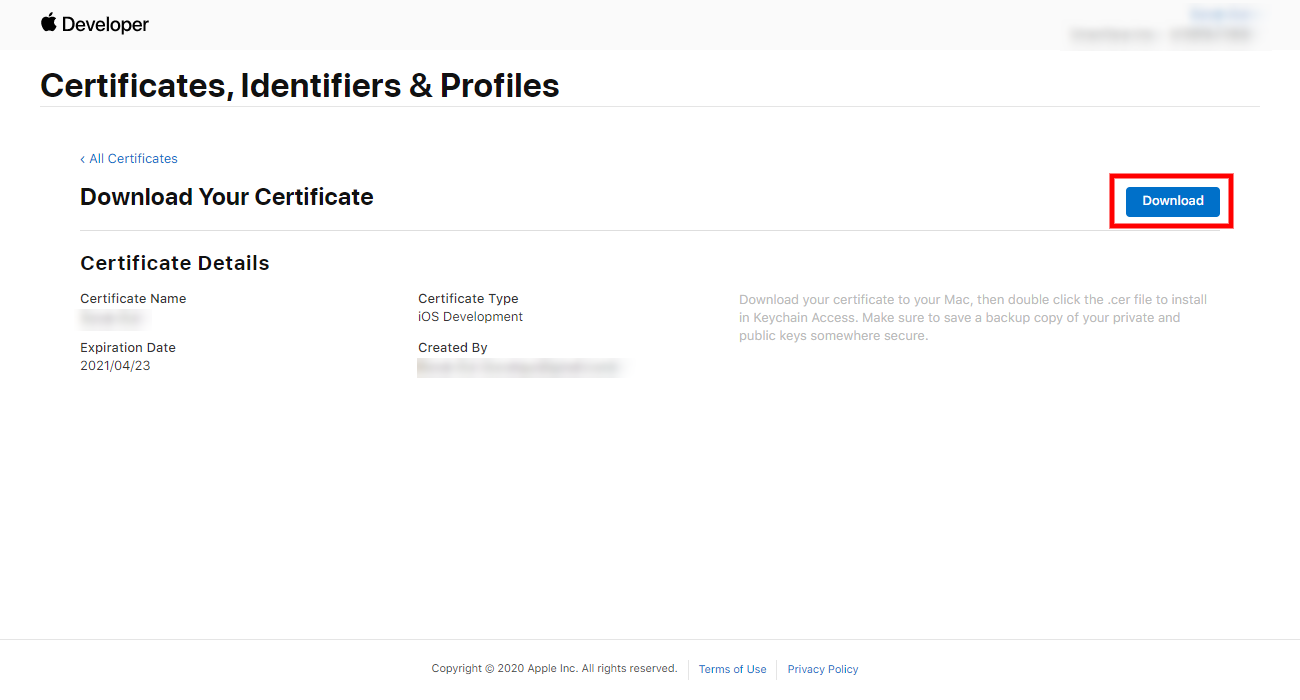Click the Certificate Type label
Image resolution: width=1300 pixels, height=700 pixels.
tap(468, 299)
